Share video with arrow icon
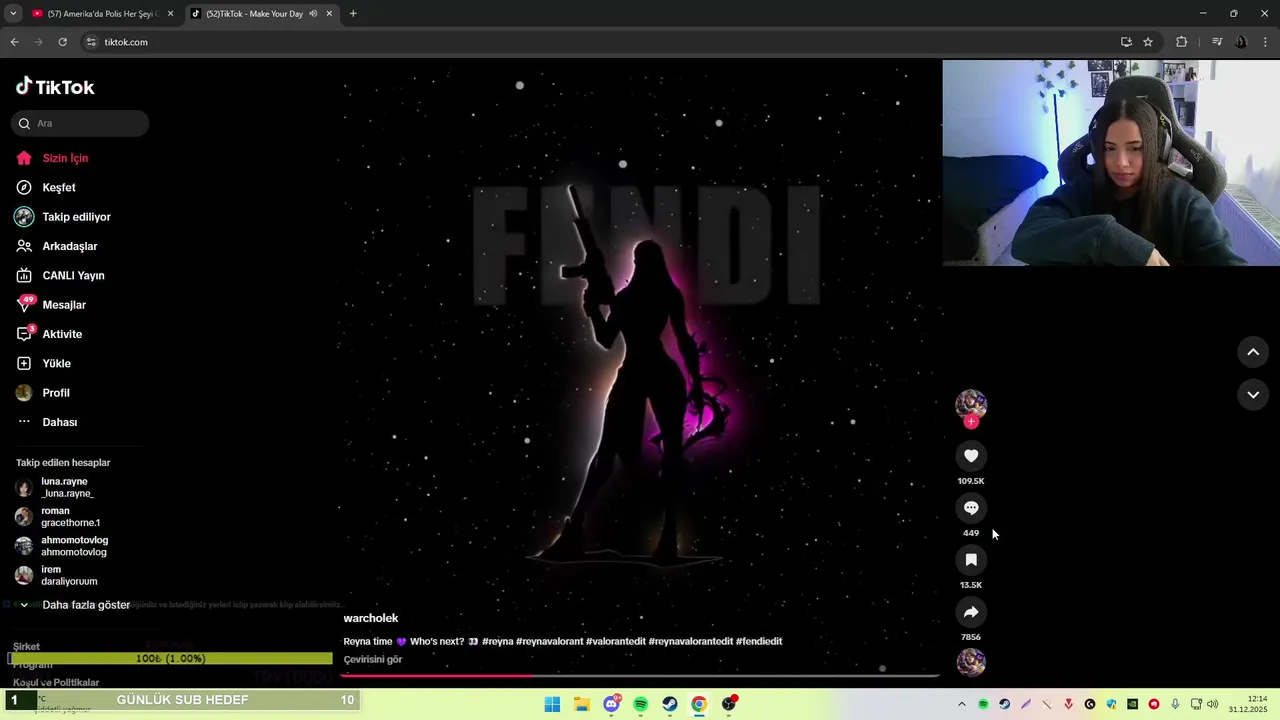Screen dimensions: 1280x720 coord(971,612)
